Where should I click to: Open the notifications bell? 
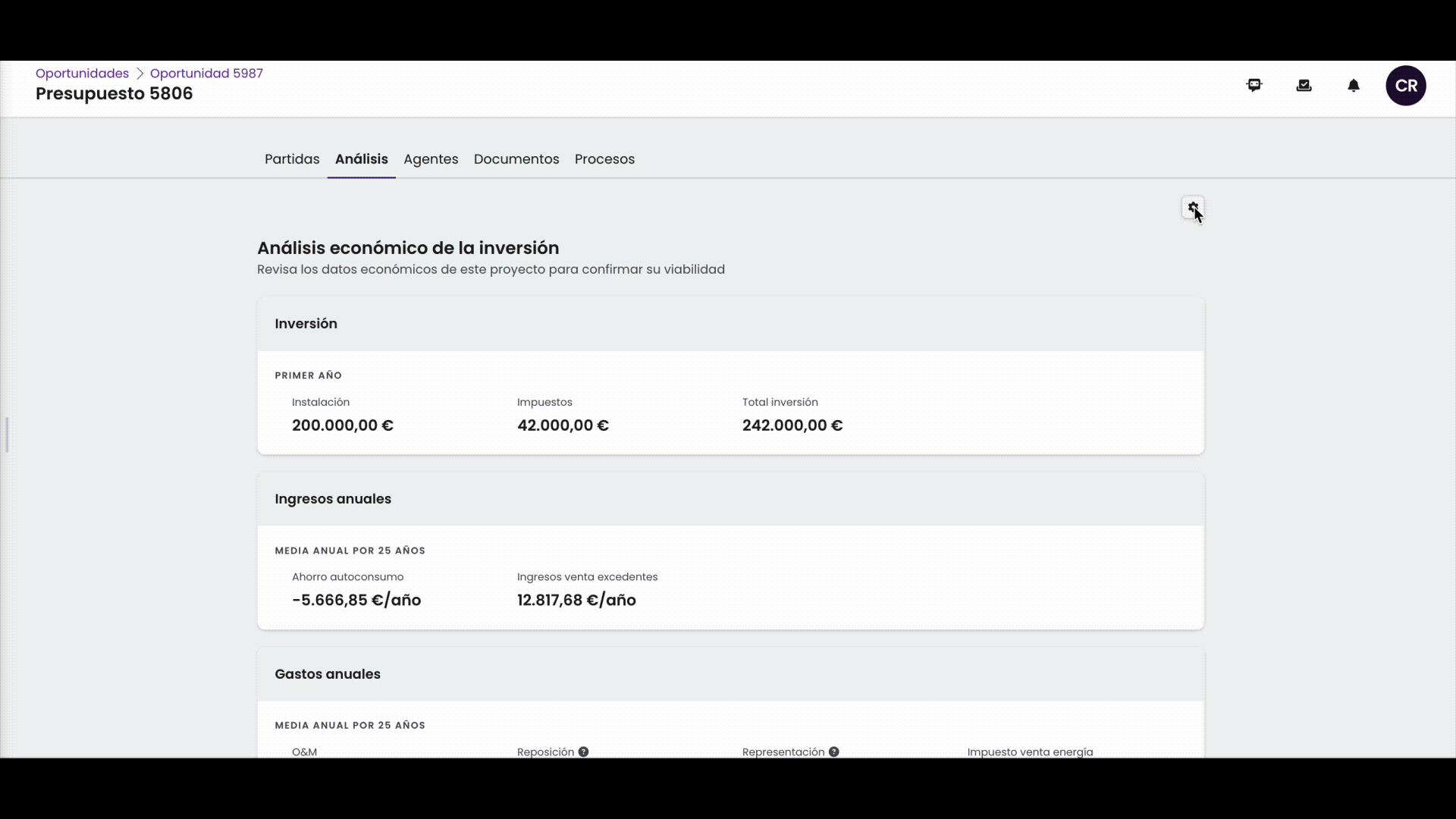[1354, 85]
